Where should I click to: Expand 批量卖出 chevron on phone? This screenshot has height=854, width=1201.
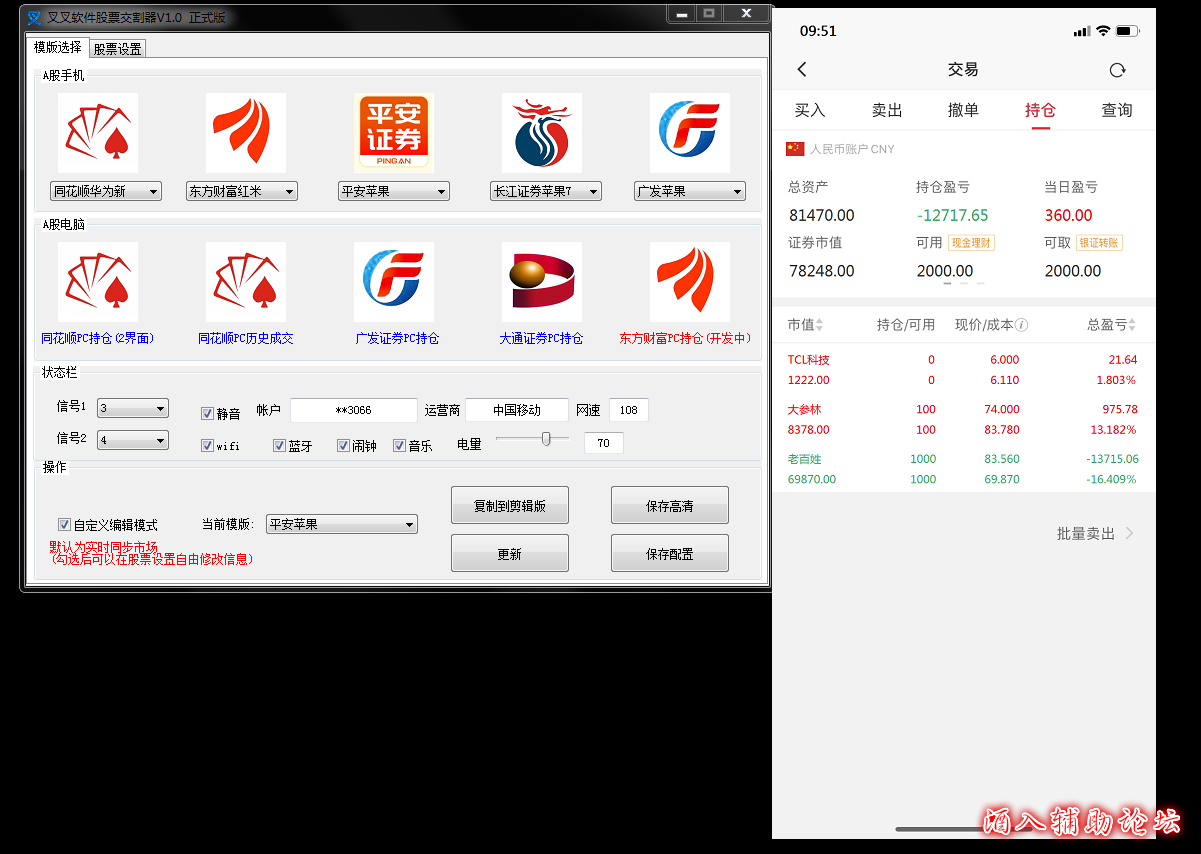[x=1130, y=533]
